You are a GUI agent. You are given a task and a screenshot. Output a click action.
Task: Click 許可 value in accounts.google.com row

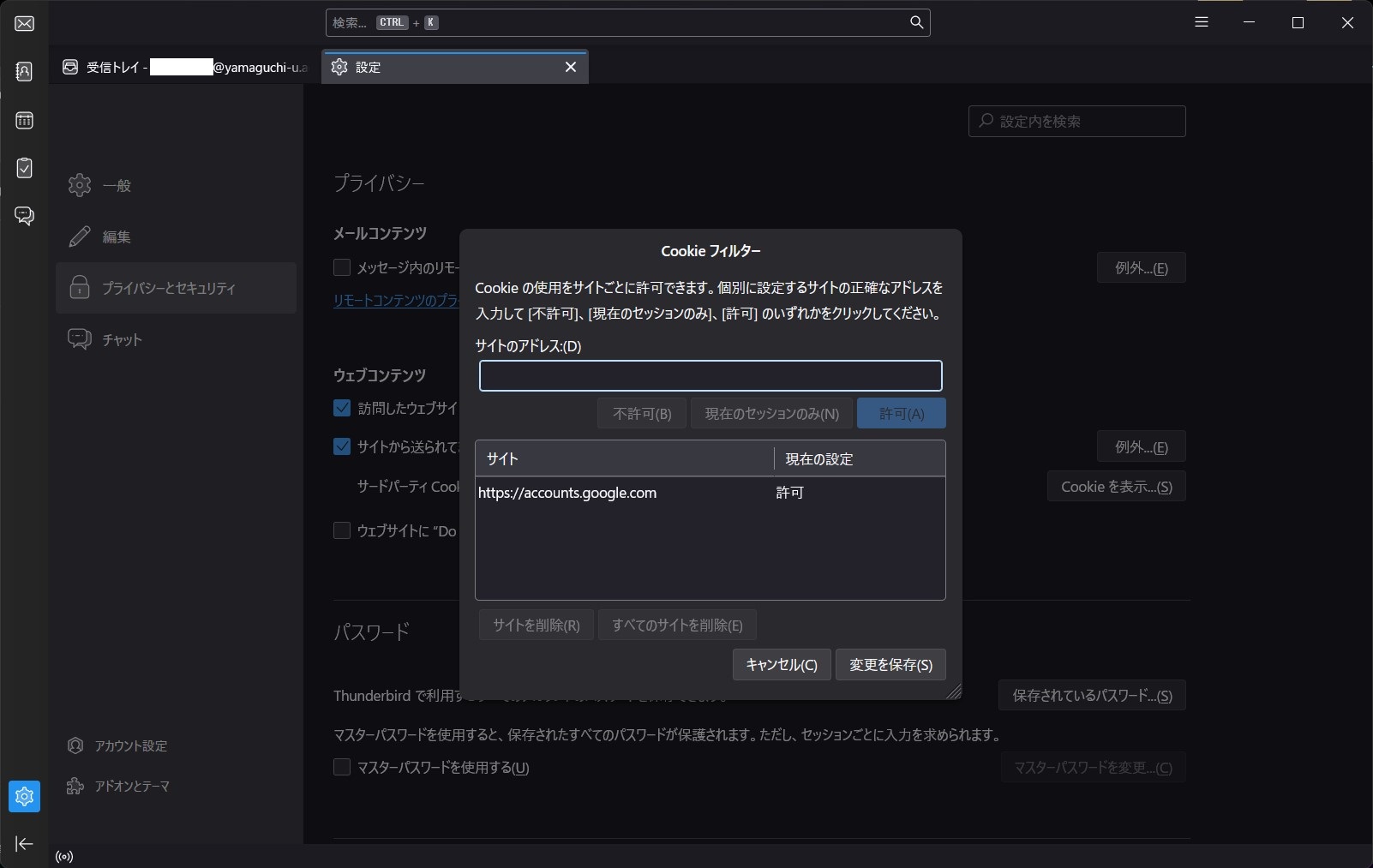789,493
